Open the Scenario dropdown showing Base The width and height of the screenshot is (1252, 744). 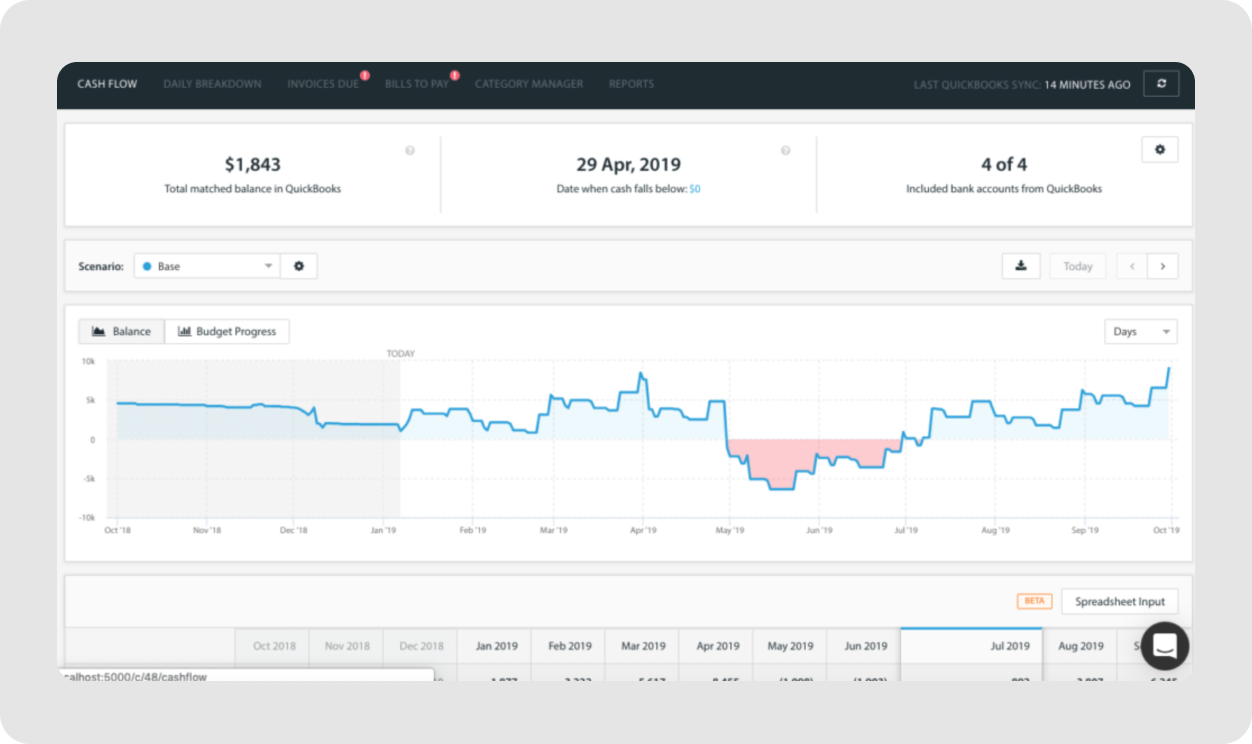tap(205, 266)
